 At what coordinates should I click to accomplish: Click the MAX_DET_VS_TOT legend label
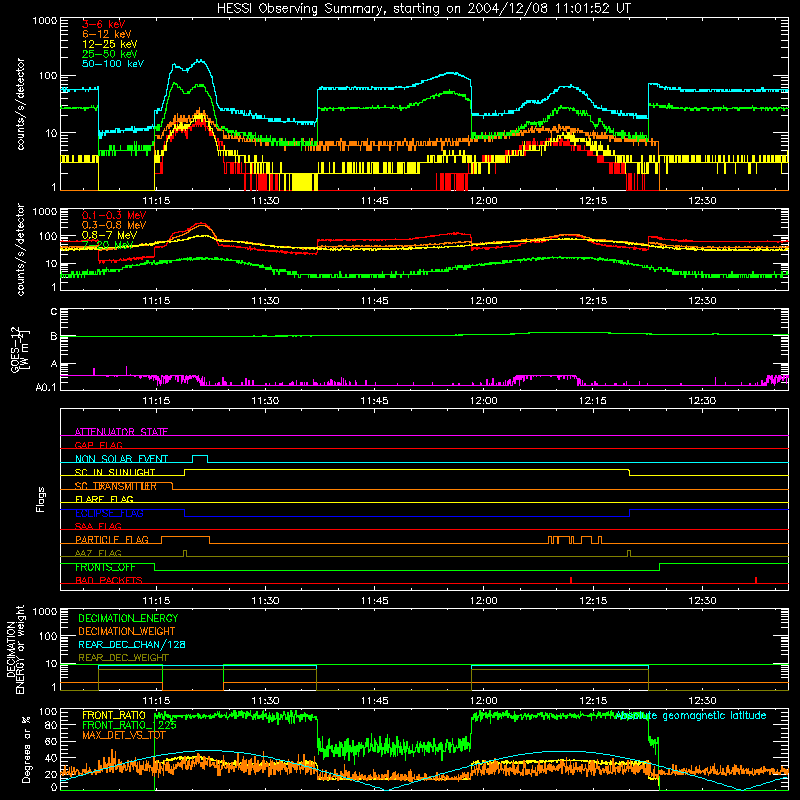tap(124, 735)
